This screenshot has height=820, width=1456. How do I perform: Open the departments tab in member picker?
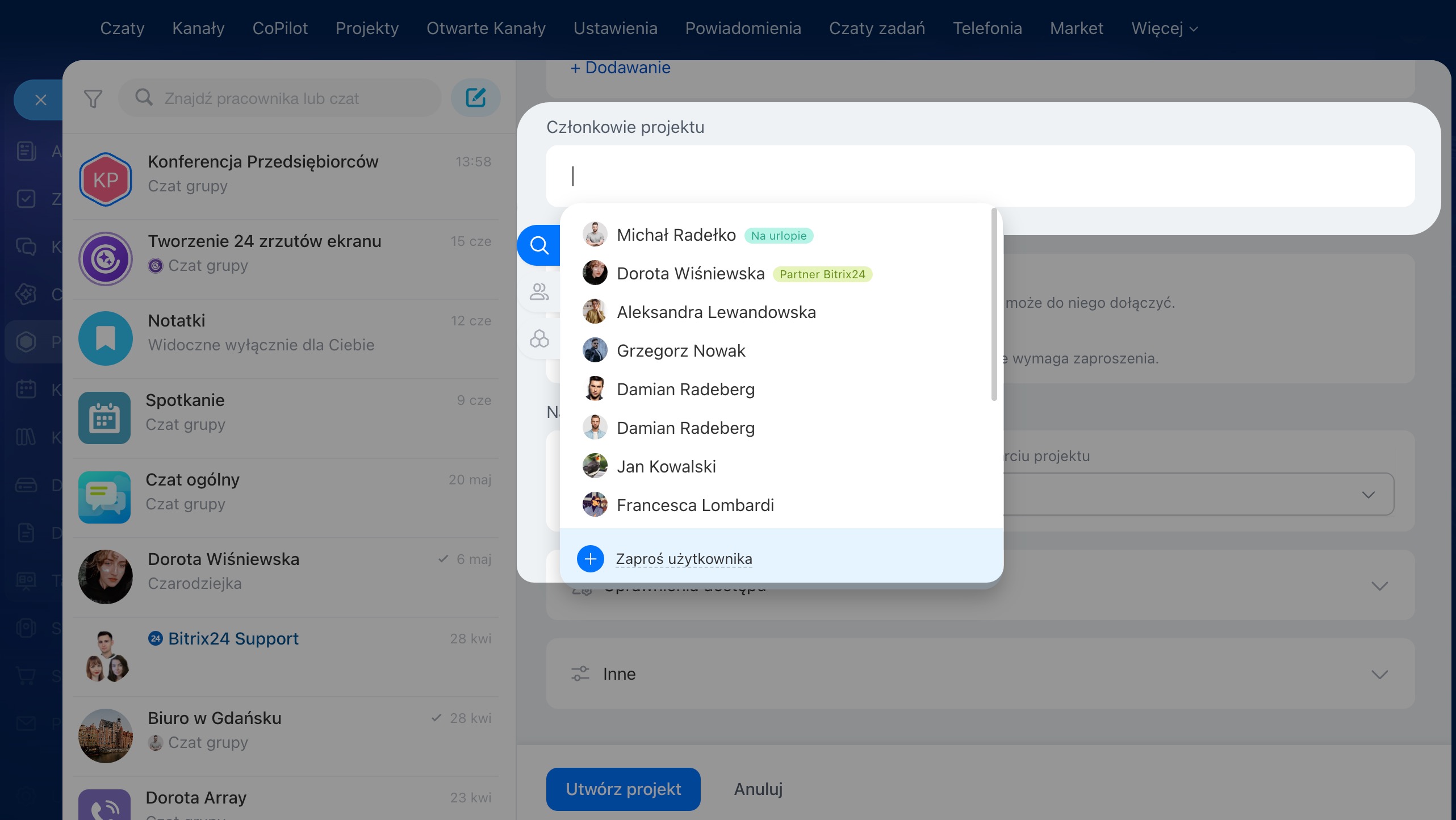539,339
